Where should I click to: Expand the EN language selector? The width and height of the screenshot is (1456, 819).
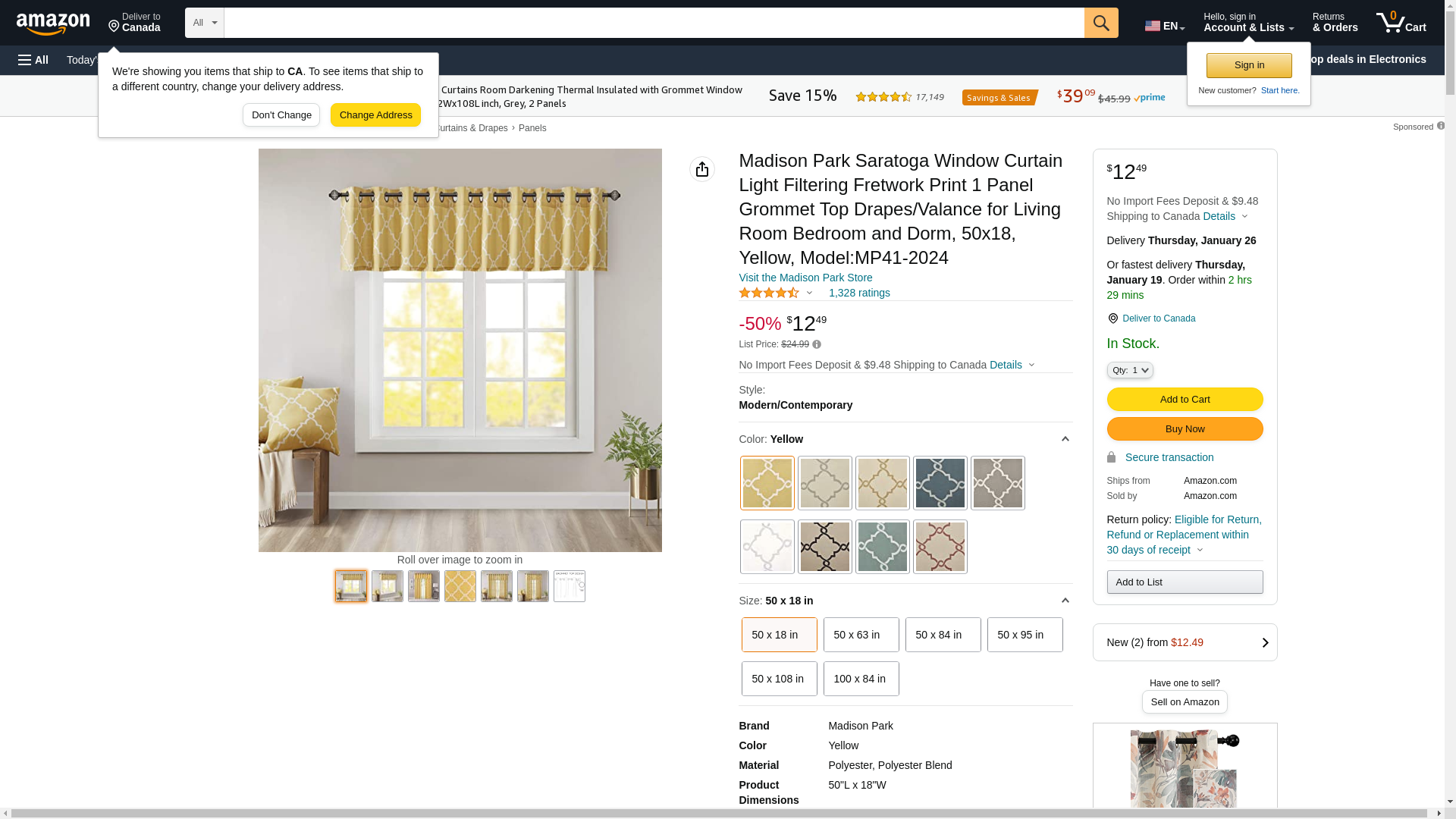tap(1165, 26)
